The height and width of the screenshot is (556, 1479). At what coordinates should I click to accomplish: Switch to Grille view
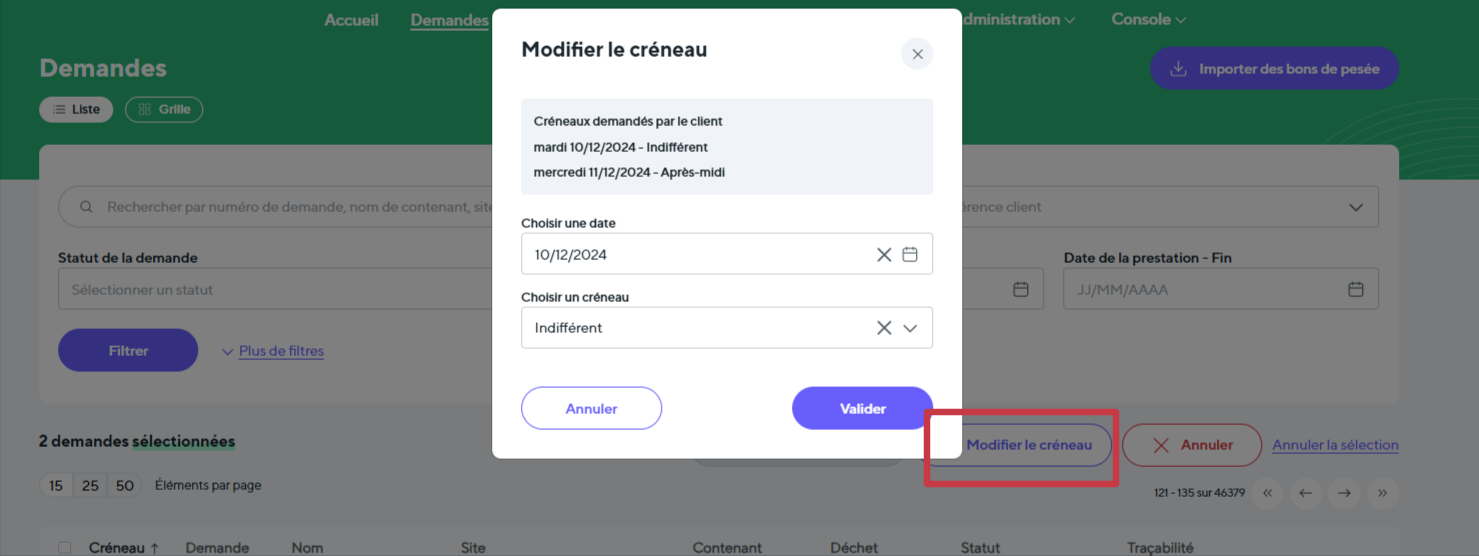click(164, 109)
